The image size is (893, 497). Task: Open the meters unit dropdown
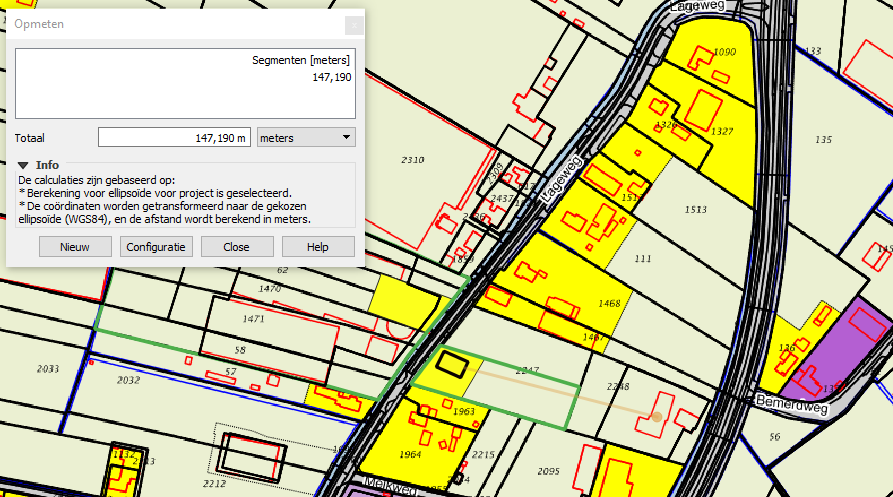pyautogui.click(x=306, y=138)
